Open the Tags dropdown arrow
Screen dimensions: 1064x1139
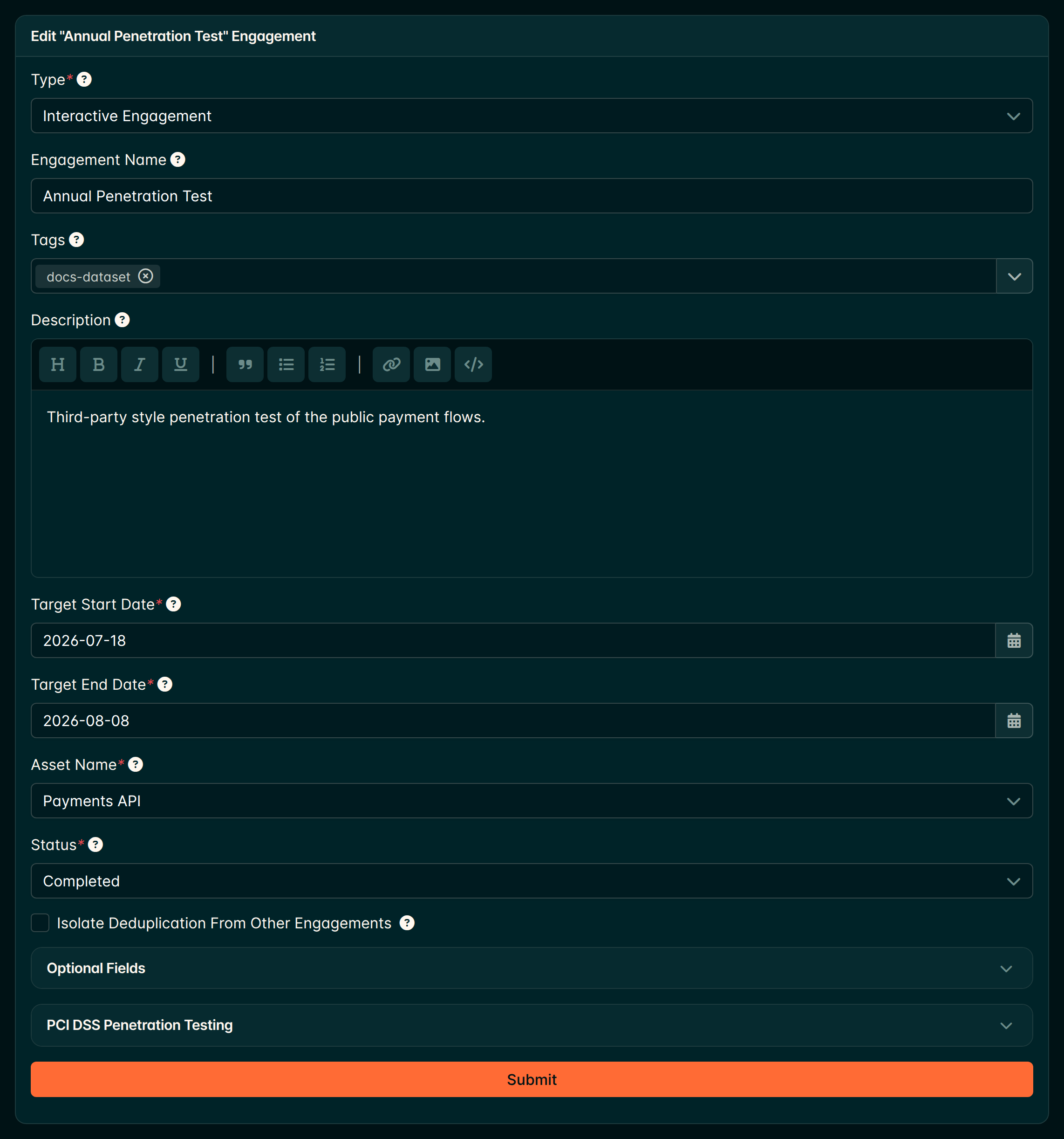[1014, 276]
